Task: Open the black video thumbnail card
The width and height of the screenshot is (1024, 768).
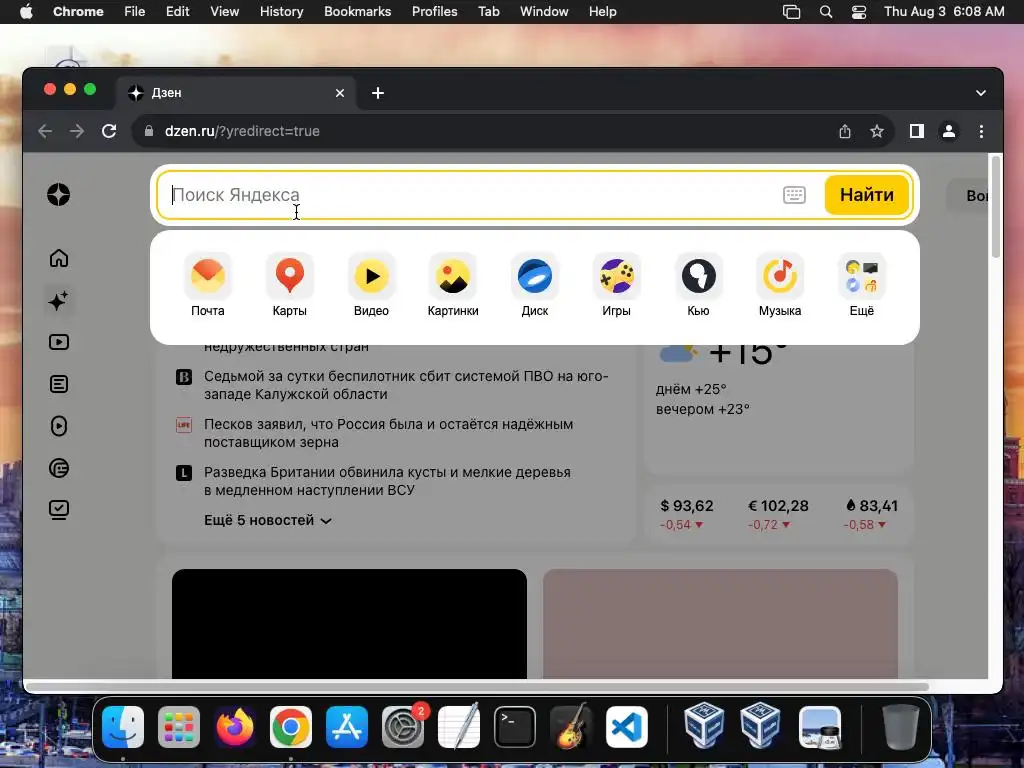Action: (349, 624)
